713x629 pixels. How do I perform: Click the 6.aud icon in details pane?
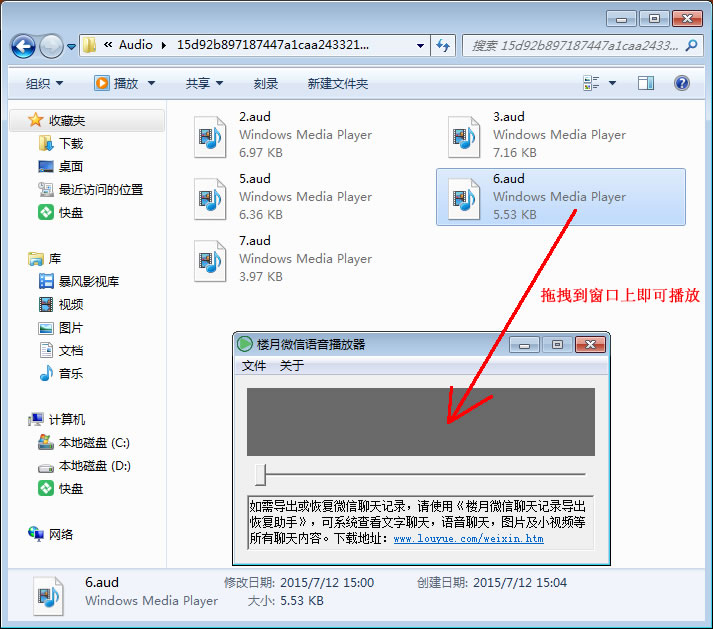tap(48, 595)
